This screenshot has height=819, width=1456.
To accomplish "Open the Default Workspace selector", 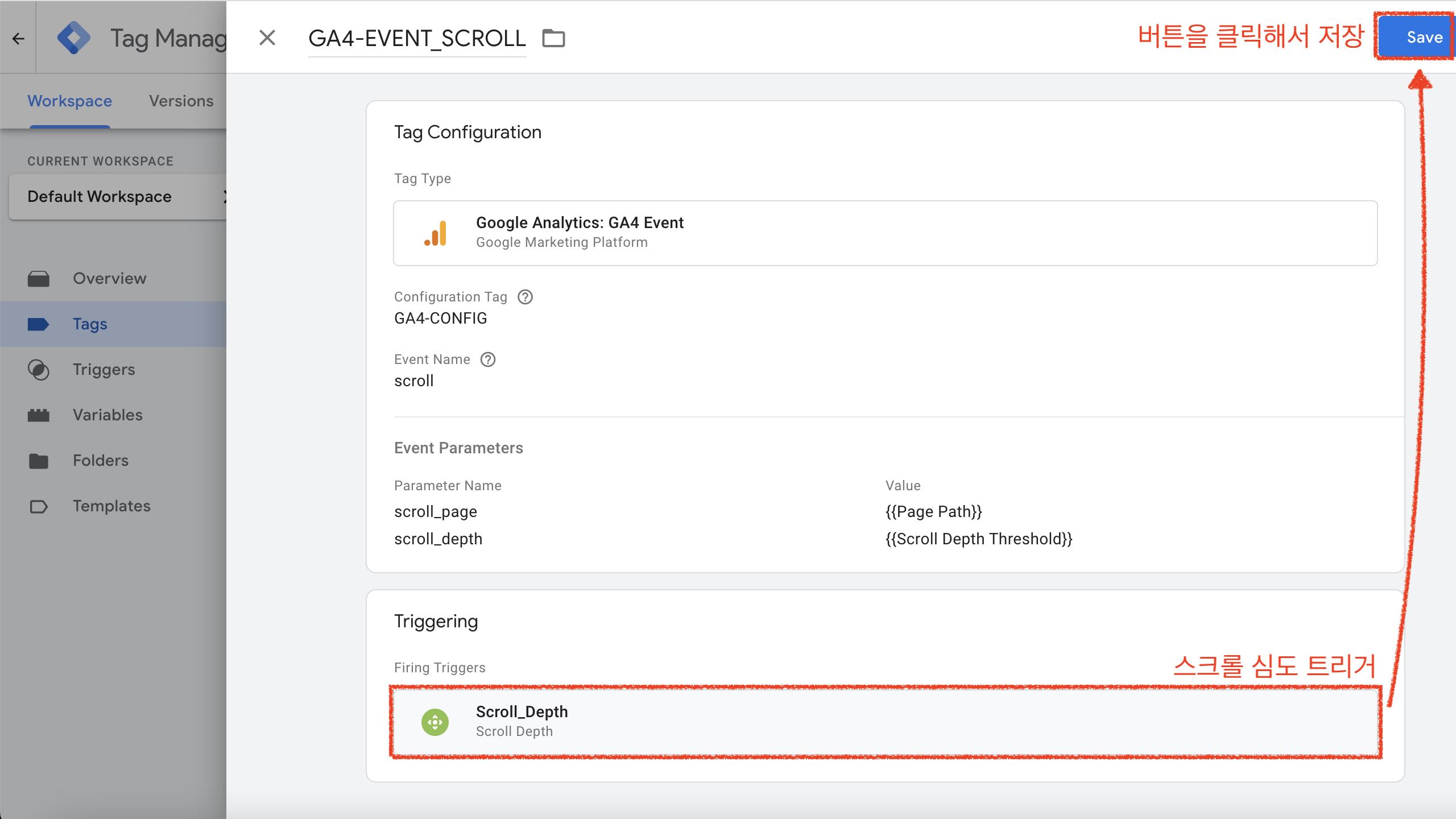I will point(100,196).
